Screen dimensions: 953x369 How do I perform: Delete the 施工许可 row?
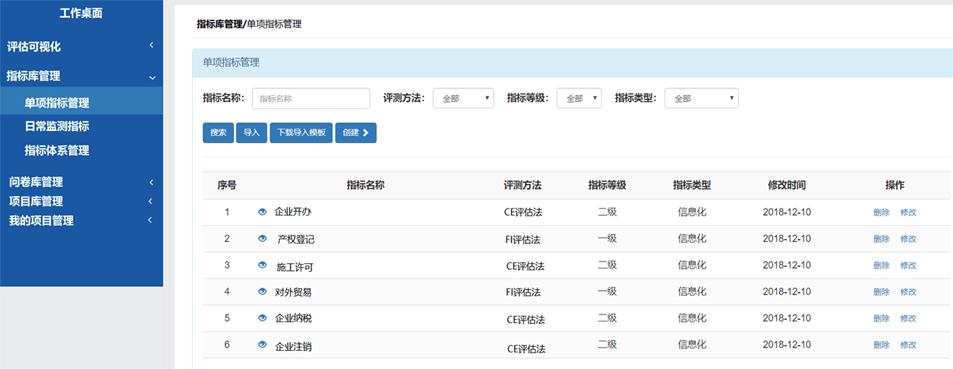coord(881,265)
